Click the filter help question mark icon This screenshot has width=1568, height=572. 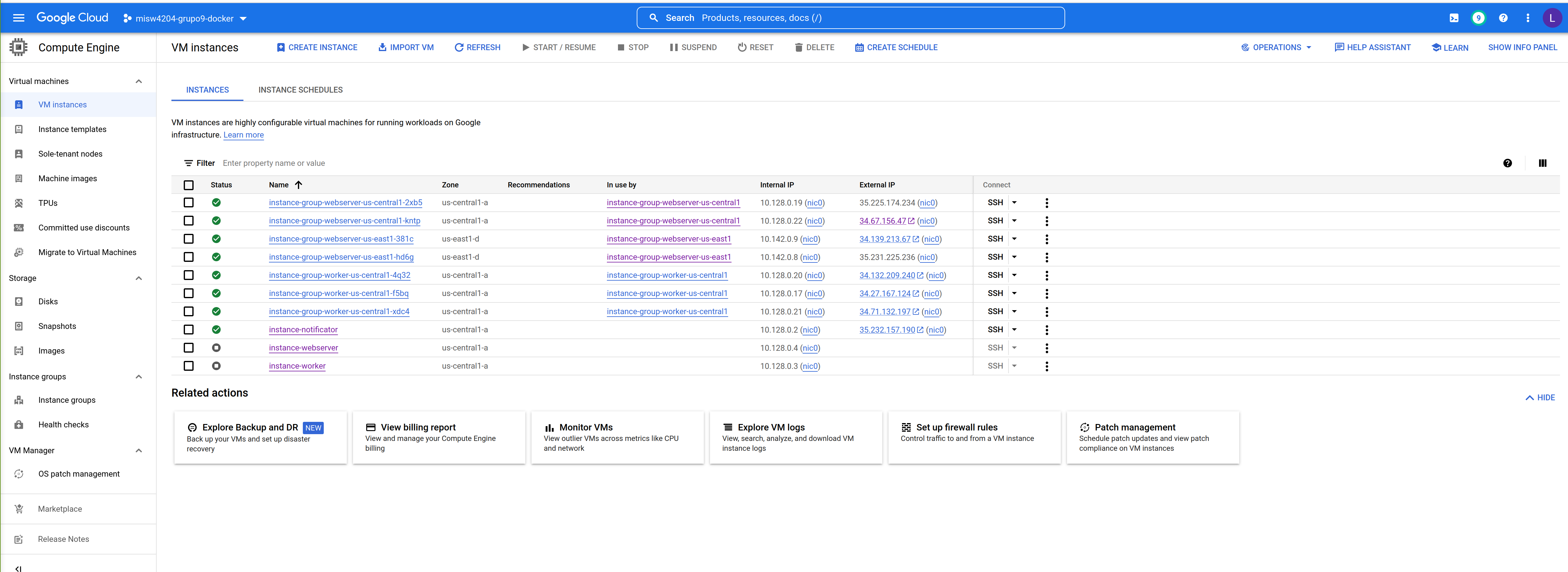point(1508,163)
